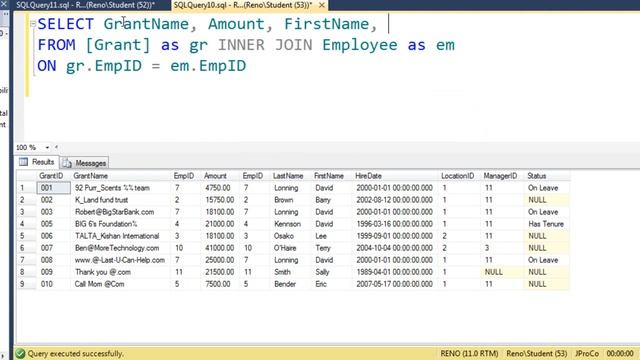Screen dimensions: 640x360
Task: Click 'RENO (11.0 RTM)' in the status bar
Action: click(x=469, y=353)
